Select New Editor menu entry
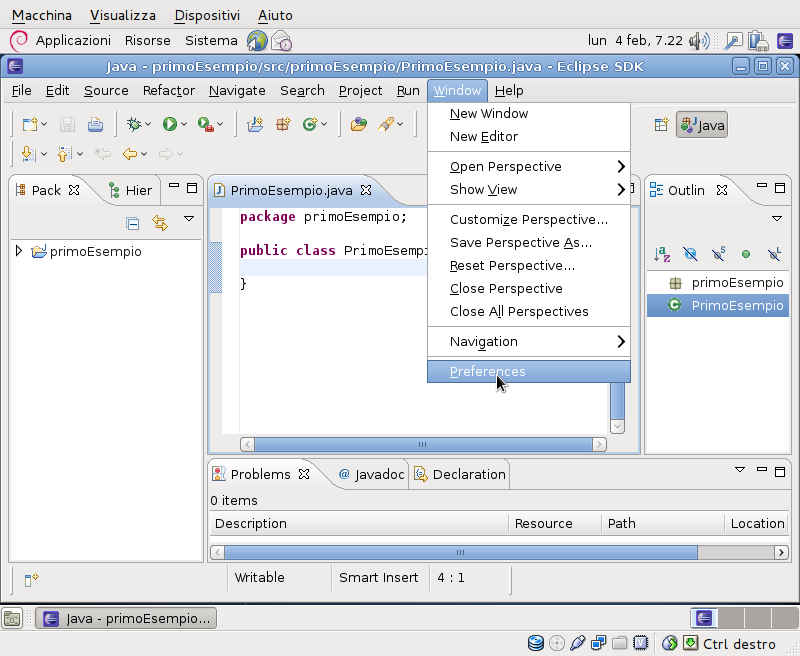Image resolution: width=800 pixels, height=656 pixels. coord(529,137)
